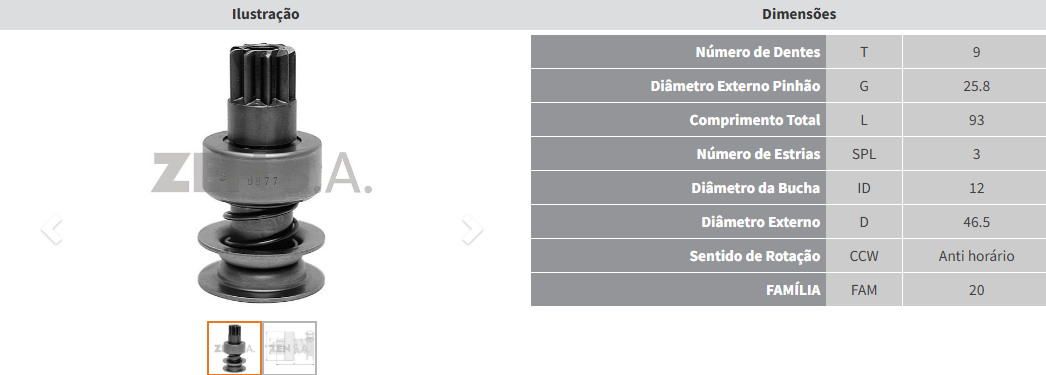1046x375 pixels.
Task: Click the SPL code cell
Action: tap(864, 154)
